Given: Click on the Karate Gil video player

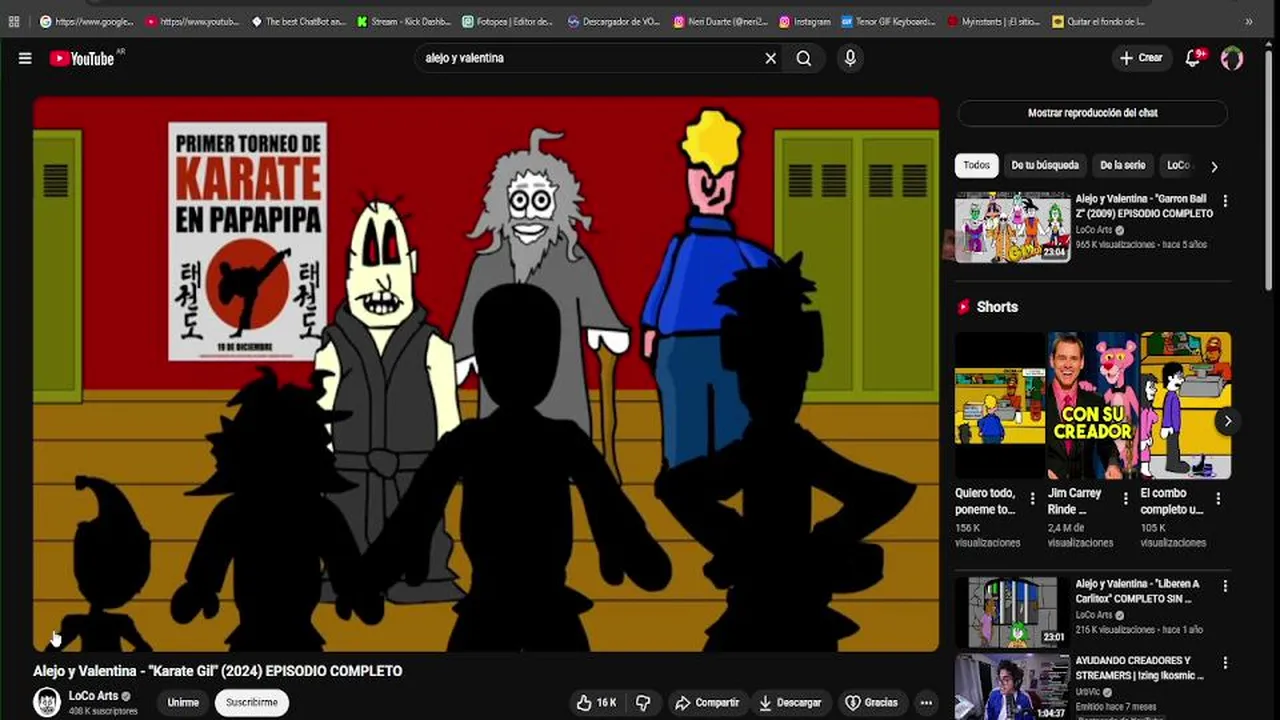Looking at the screenshot, I should (486, 374).
